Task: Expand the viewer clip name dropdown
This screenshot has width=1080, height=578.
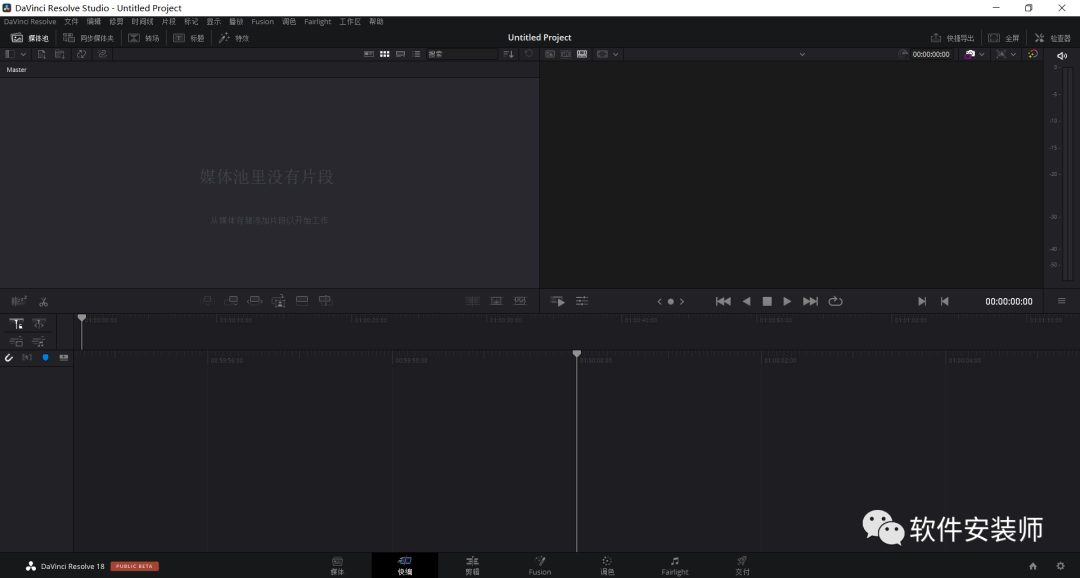Action: tap(802, 54)
